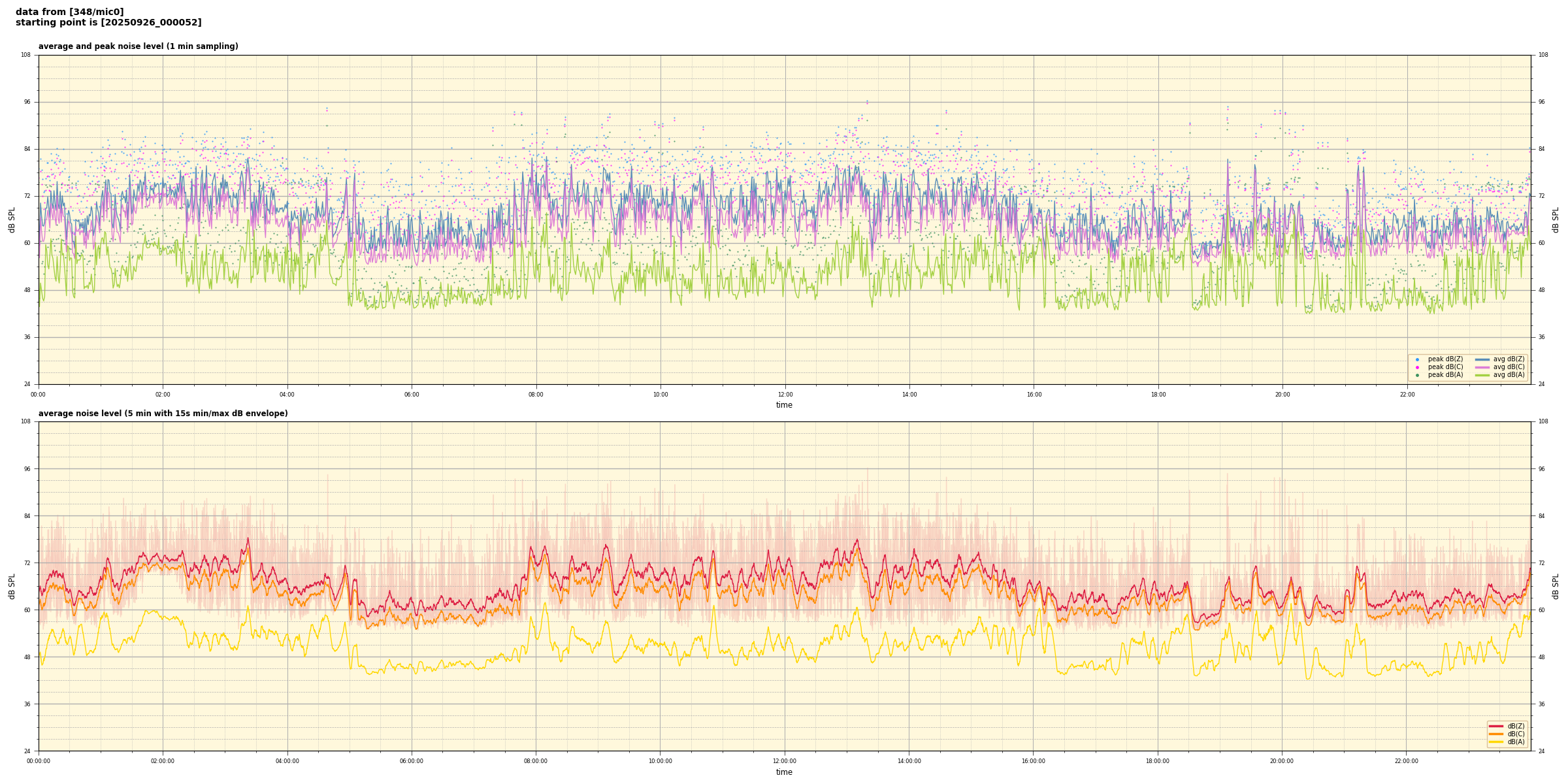Viewport: 1568px width, 784px height.
Task: Click the bottom chart title about 15s envelope
Action: [x=163, y=414]
